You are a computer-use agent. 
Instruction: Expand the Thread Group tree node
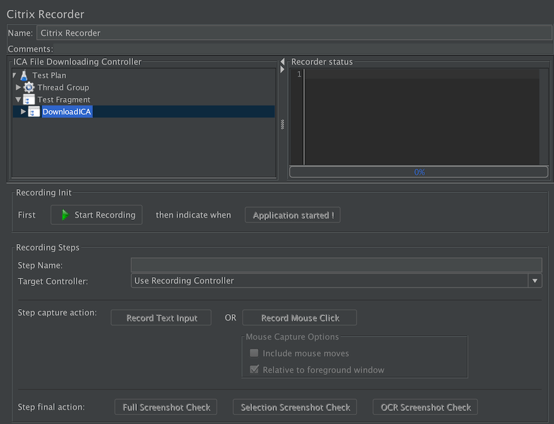tap(18, 87)
